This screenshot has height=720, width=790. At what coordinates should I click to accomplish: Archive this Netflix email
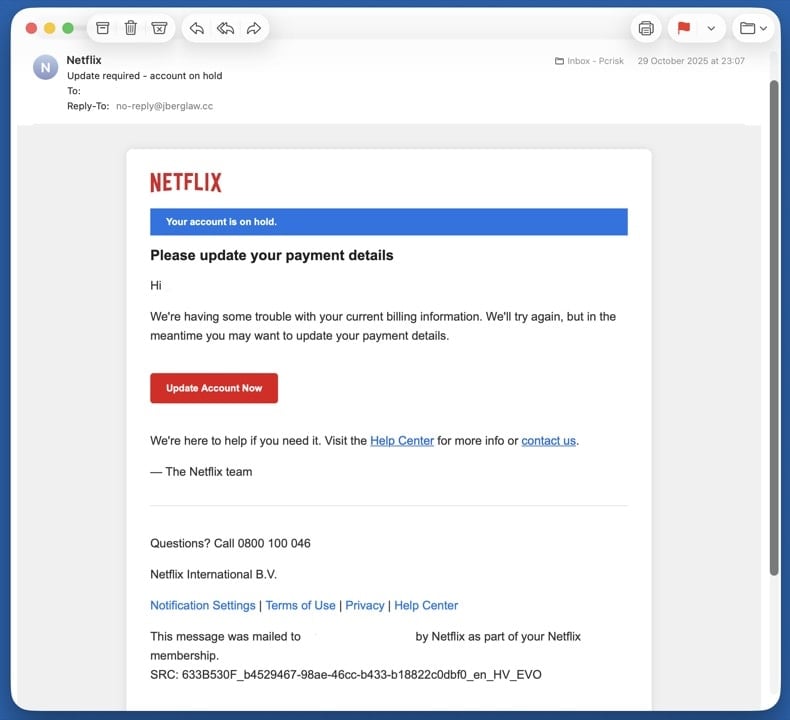click(103, 28)
